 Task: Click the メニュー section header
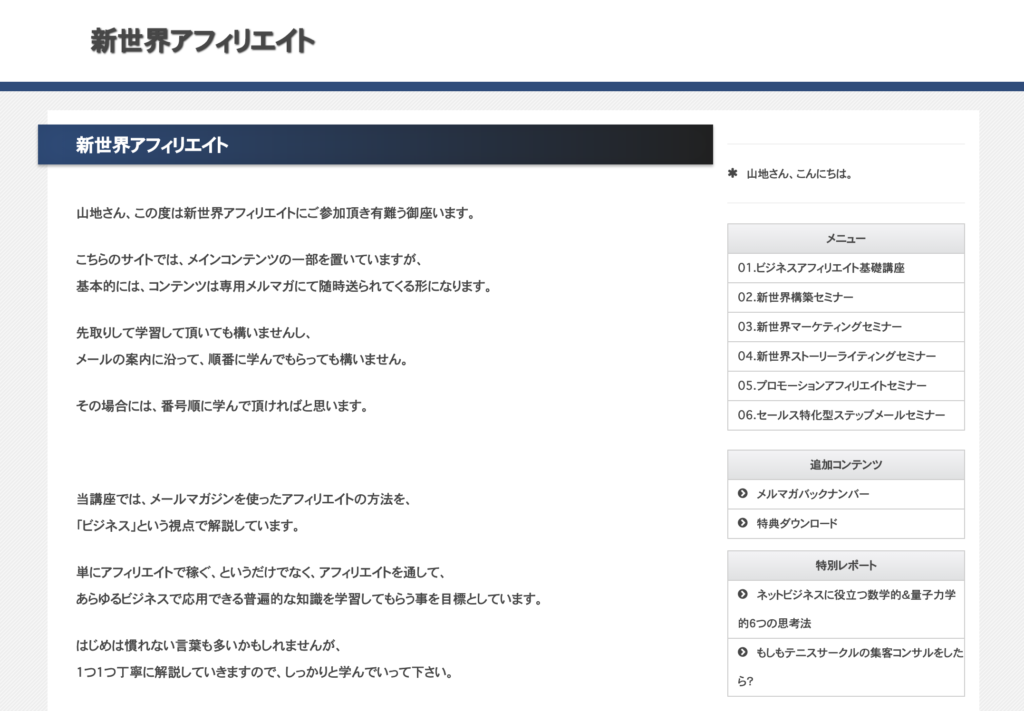(x=846, y=238)
